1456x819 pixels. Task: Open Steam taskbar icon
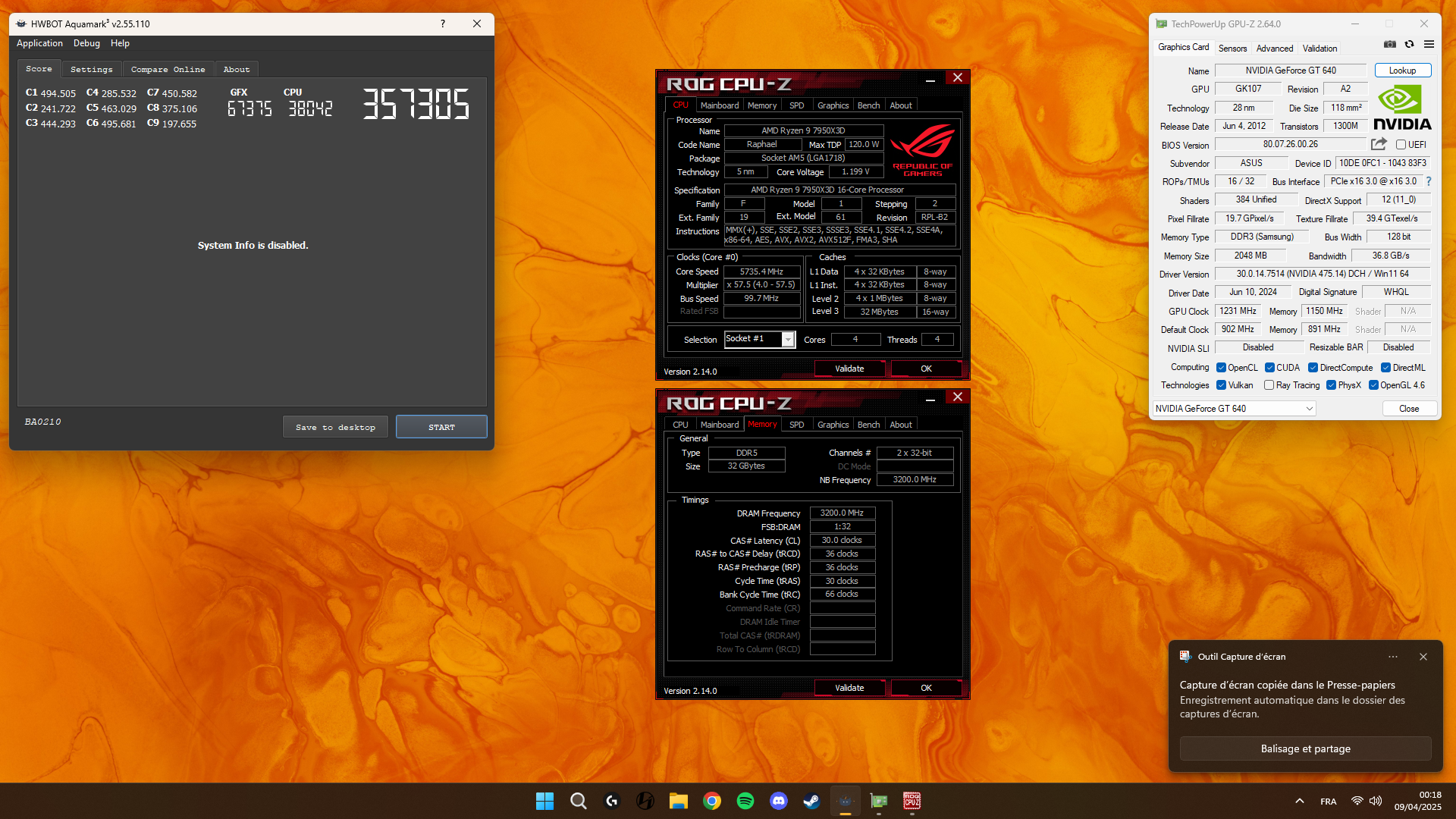pyautogui.click(x=811, y=801)
